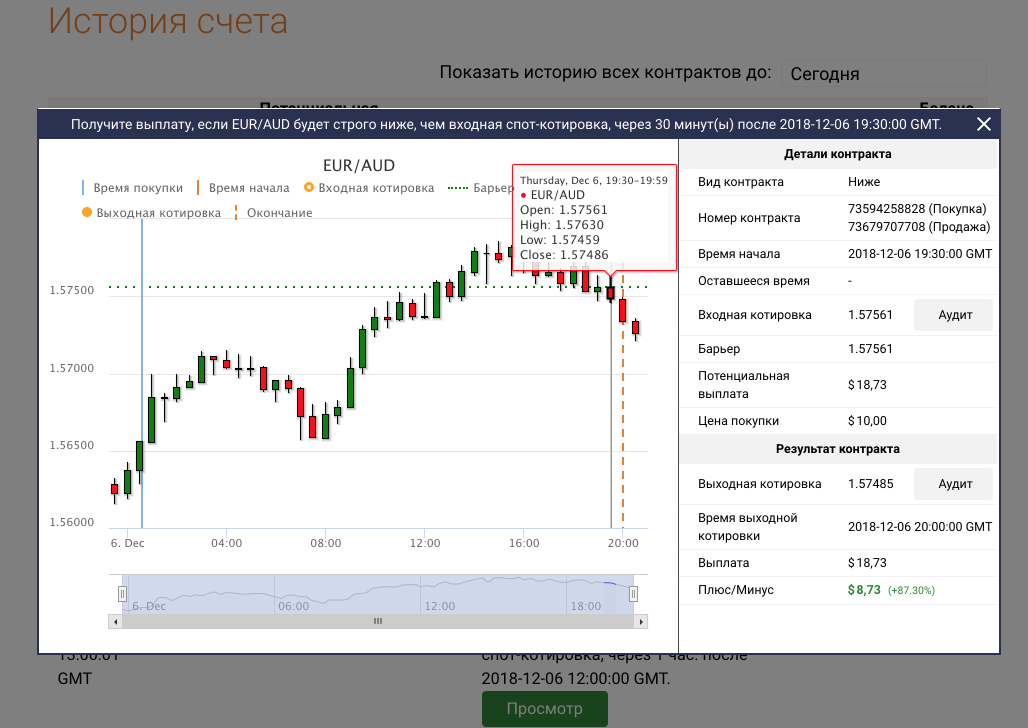Screen dimensions: 1028x728
Task: Click the navigator scroll left arrow
Action: (x=116, y=621)
